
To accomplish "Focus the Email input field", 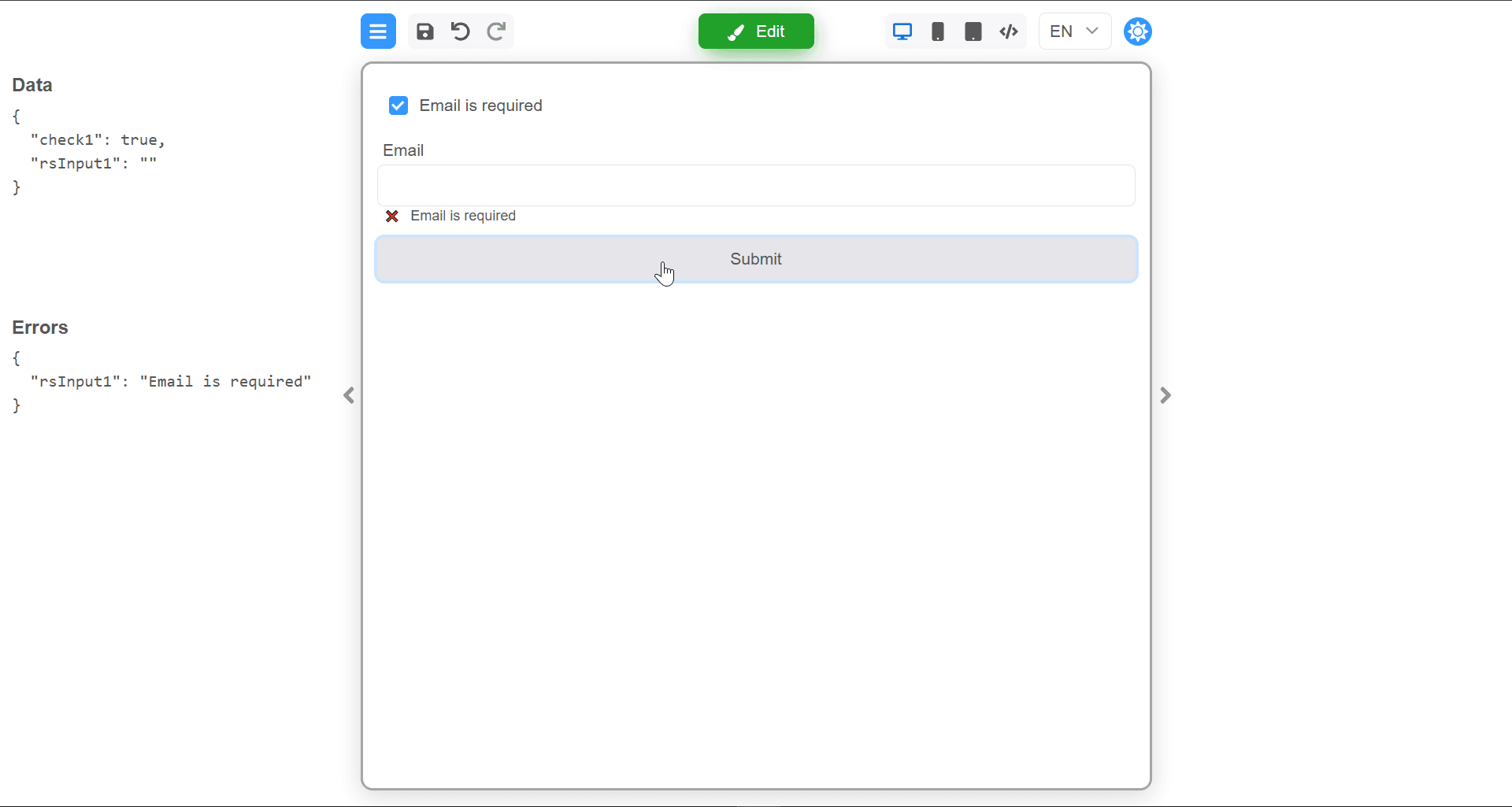I will [756, 186].
